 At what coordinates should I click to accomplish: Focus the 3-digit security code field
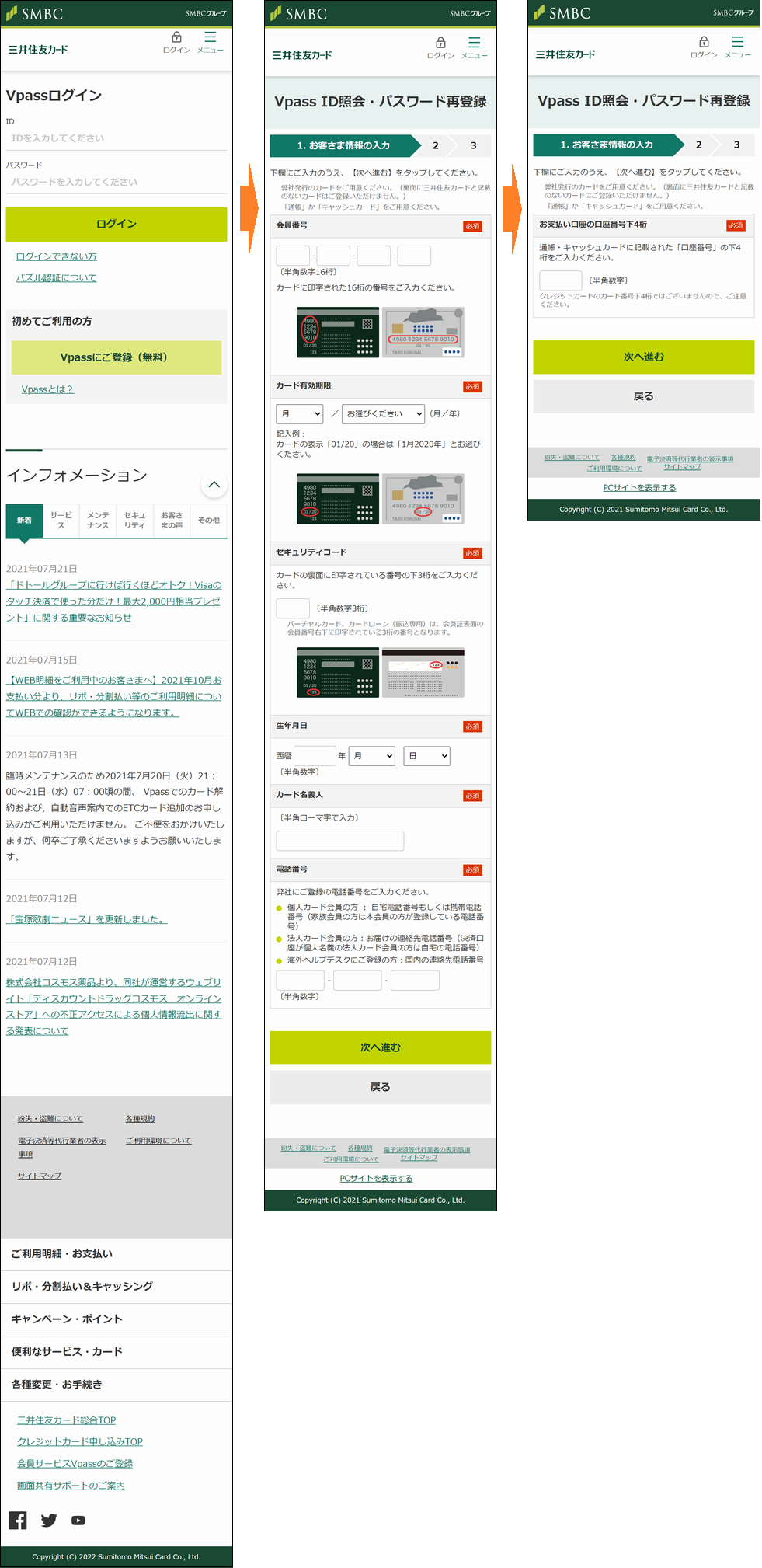tap(293, 608)
